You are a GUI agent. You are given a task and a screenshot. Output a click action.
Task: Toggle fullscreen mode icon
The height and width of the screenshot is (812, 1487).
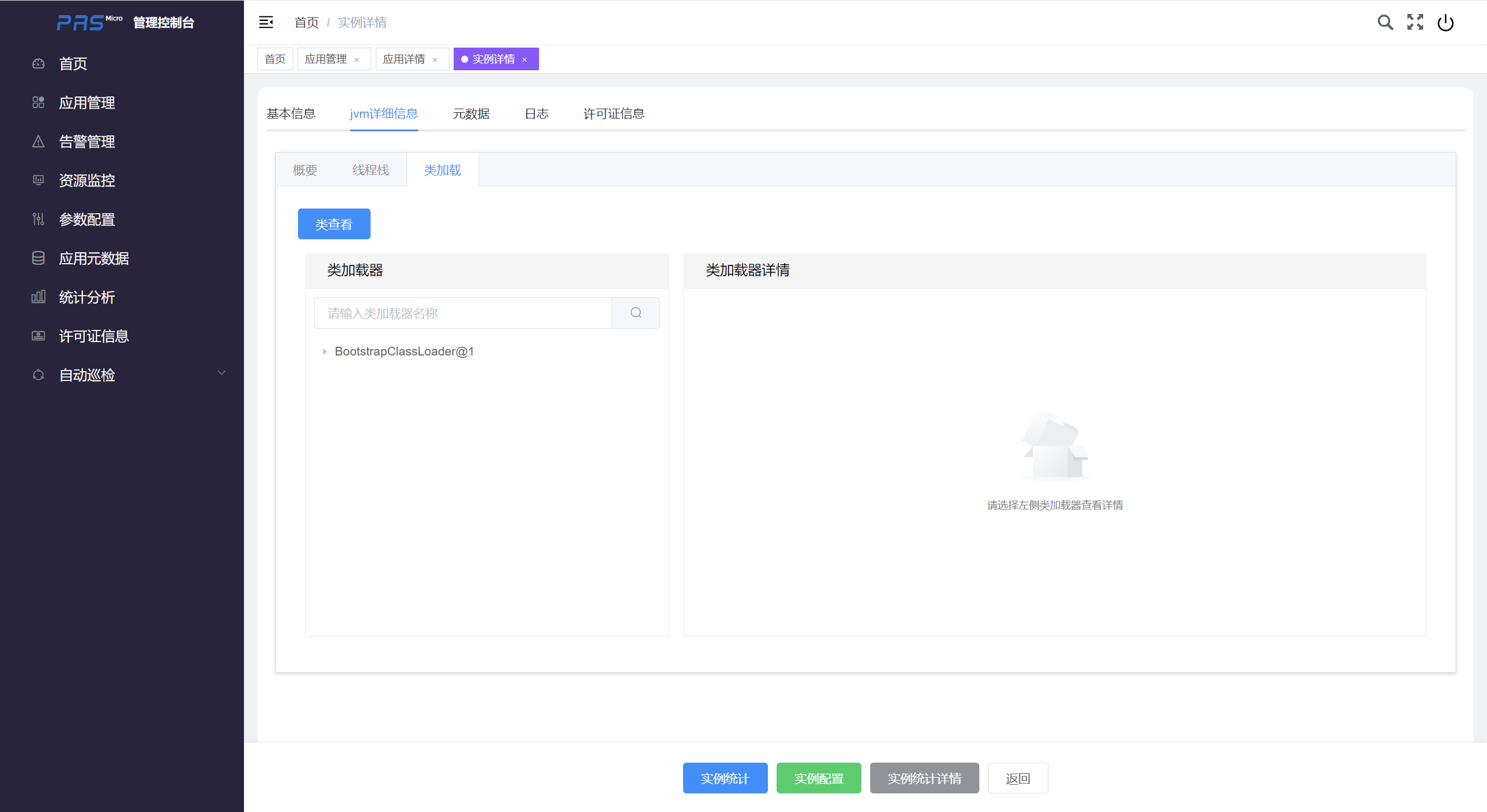coord(1415,22)
